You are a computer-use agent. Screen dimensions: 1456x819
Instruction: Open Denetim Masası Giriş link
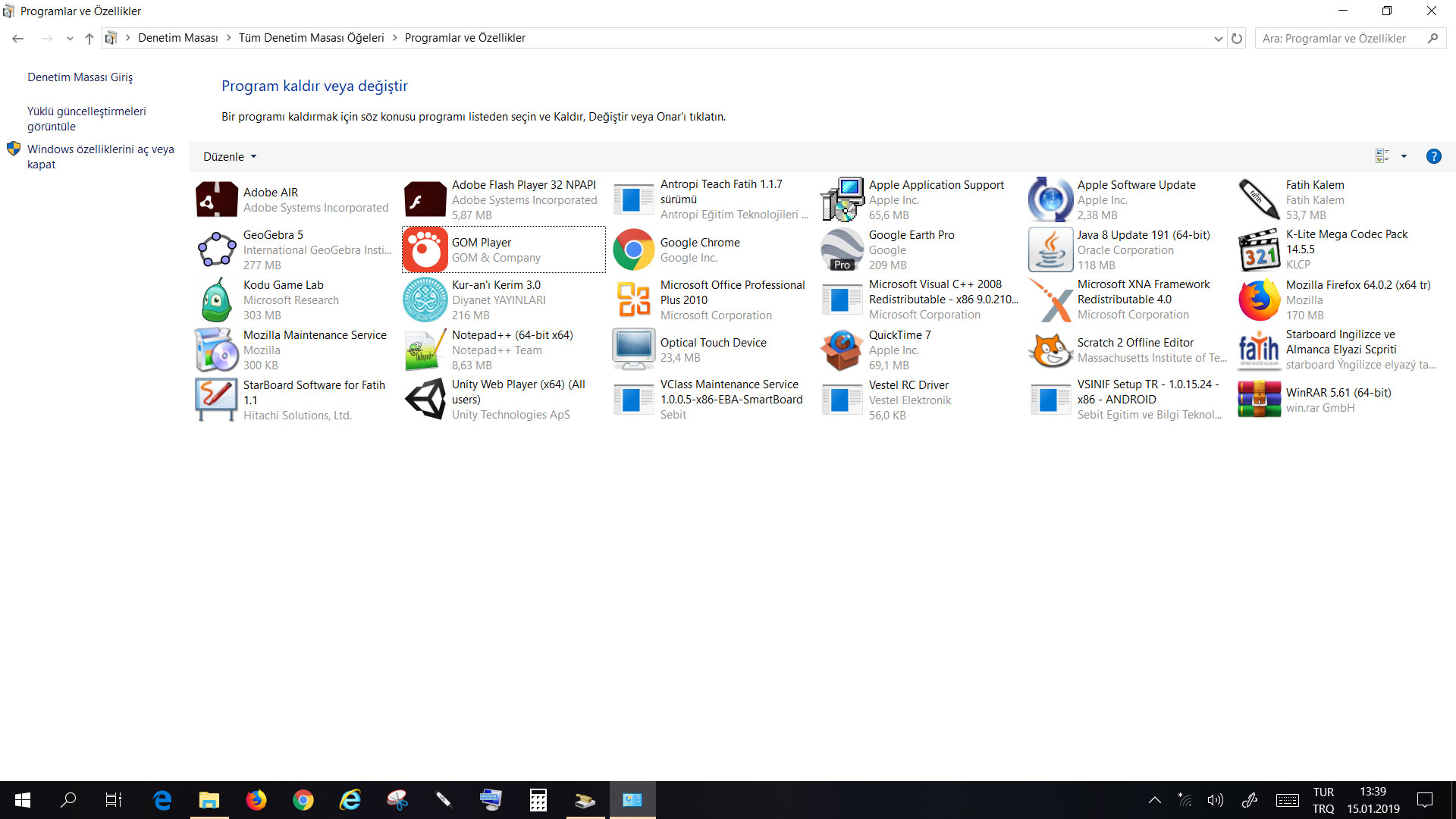(80, 77)
